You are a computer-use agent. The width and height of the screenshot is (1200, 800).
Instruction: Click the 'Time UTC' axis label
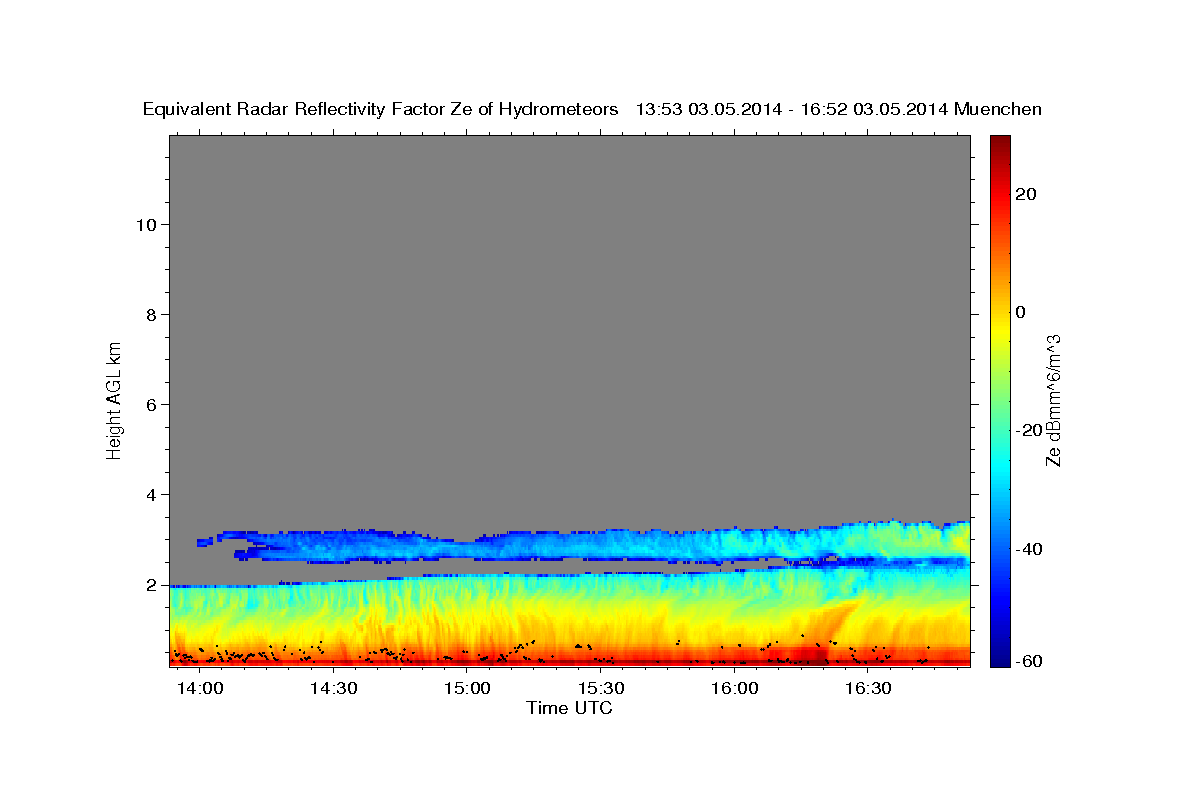coord(569,708)
